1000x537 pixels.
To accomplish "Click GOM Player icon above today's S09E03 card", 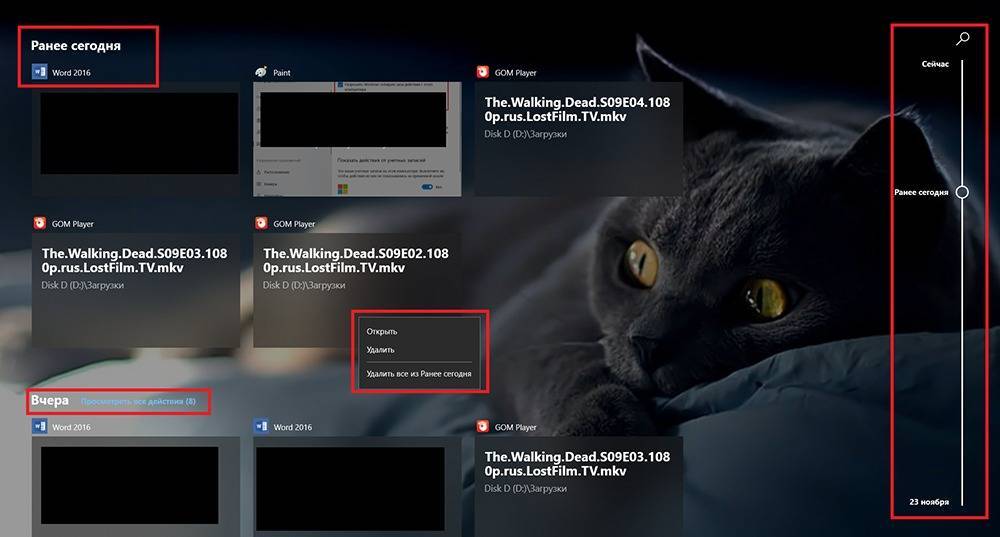I will coord(40,223).
